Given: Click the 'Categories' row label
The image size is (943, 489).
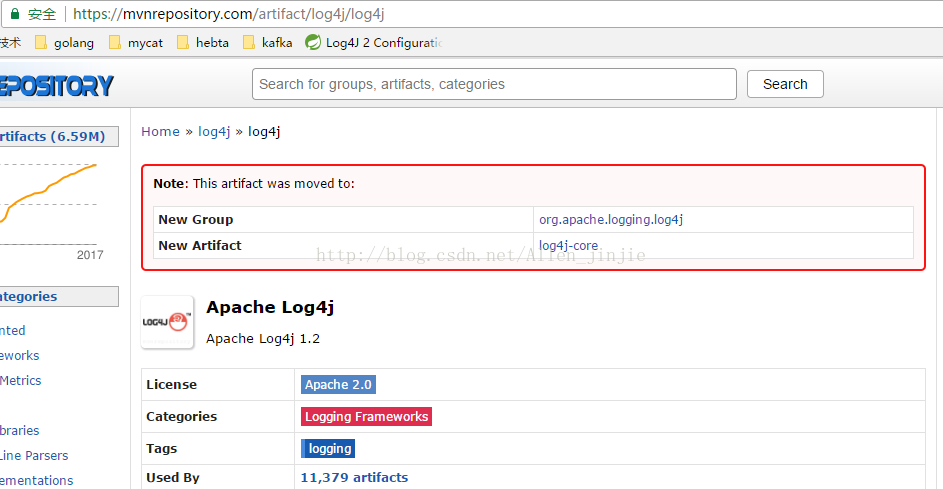Looking at the screenshot, I should click(x=182, y=417).
